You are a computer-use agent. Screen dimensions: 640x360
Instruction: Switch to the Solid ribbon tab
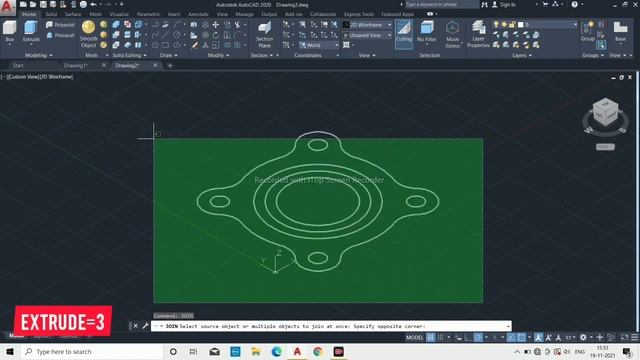(x=51, y=14)
